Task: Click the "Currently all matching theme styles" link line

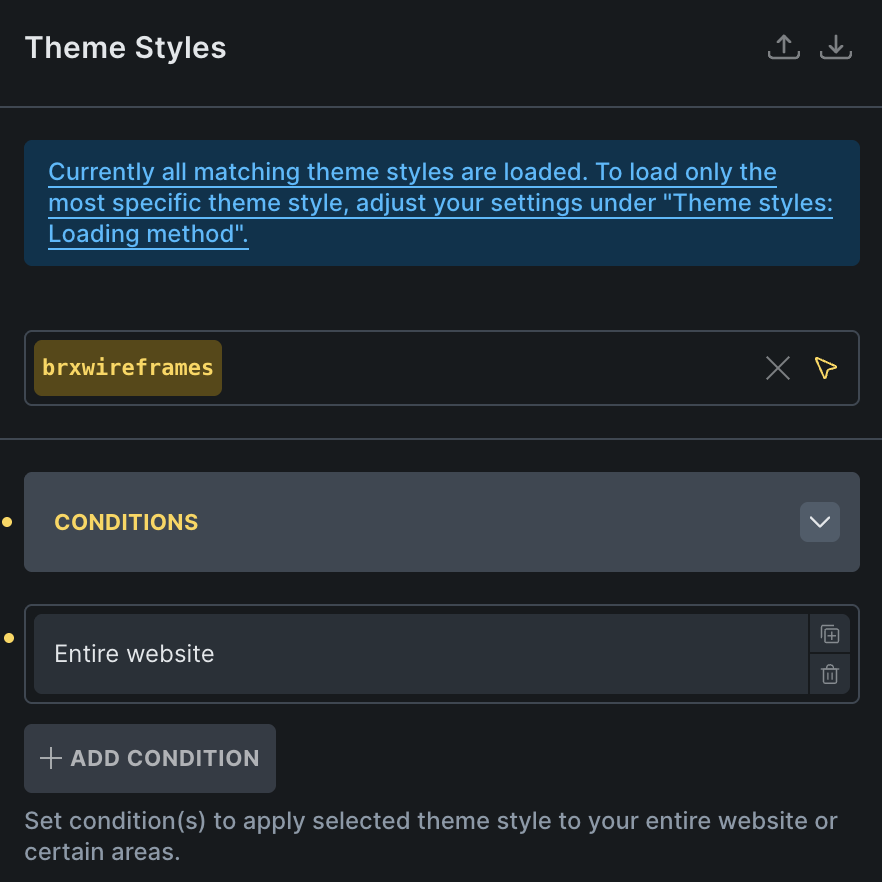Action: coord(412,172)
